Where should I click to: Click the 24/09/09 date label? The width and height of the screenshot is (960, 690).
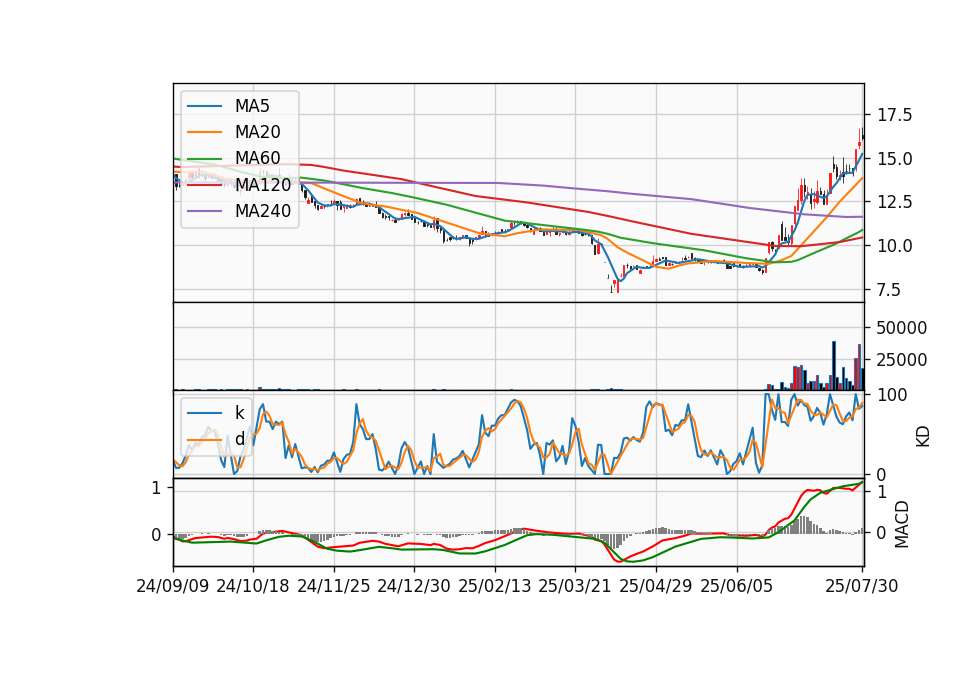173,586
